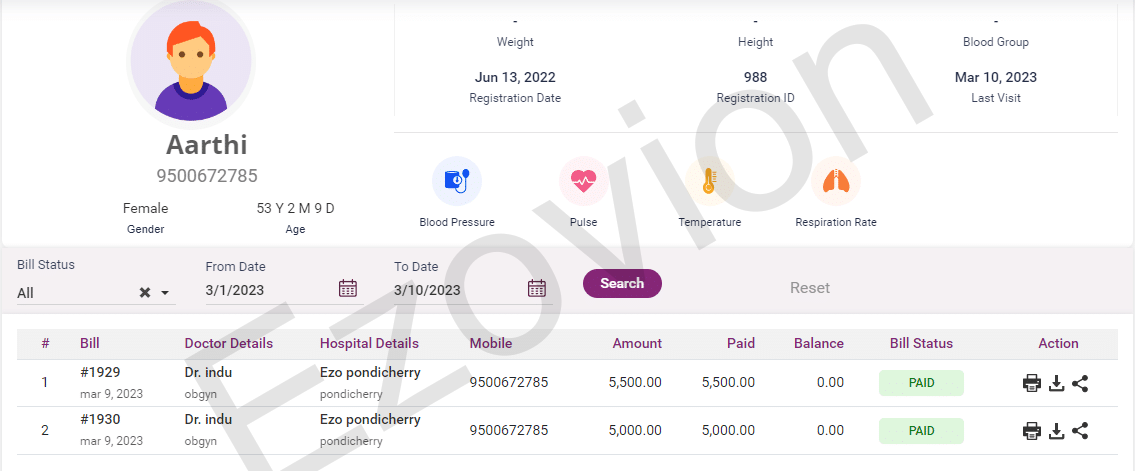Click the Reset button

tap(810, 288)
